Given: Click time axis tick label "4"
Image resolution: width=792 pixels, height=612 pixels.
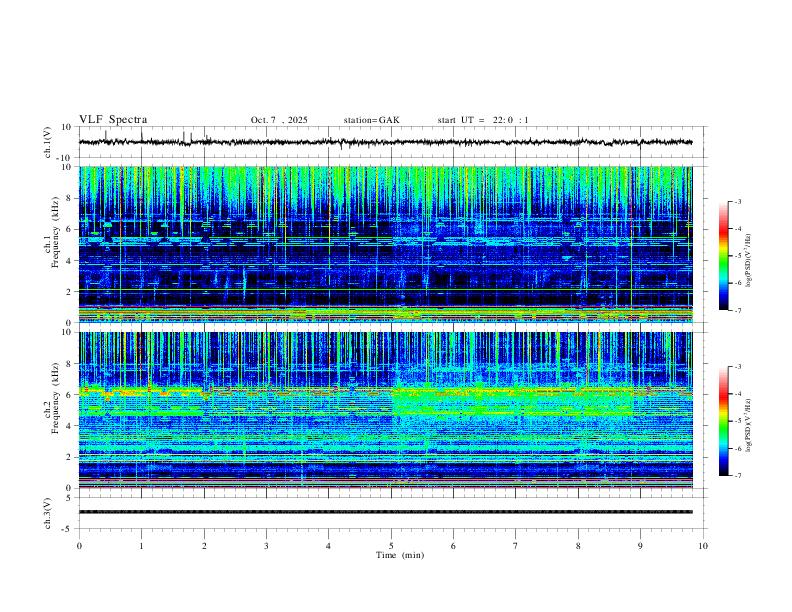Looking at the screenshot, I should click(329, 546).
